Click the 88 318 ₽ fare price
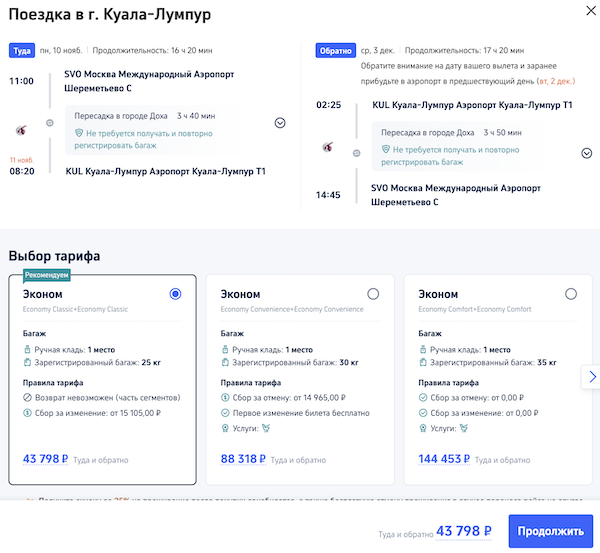The width and height of the screenshot is (600, 553). click(243, 459)
